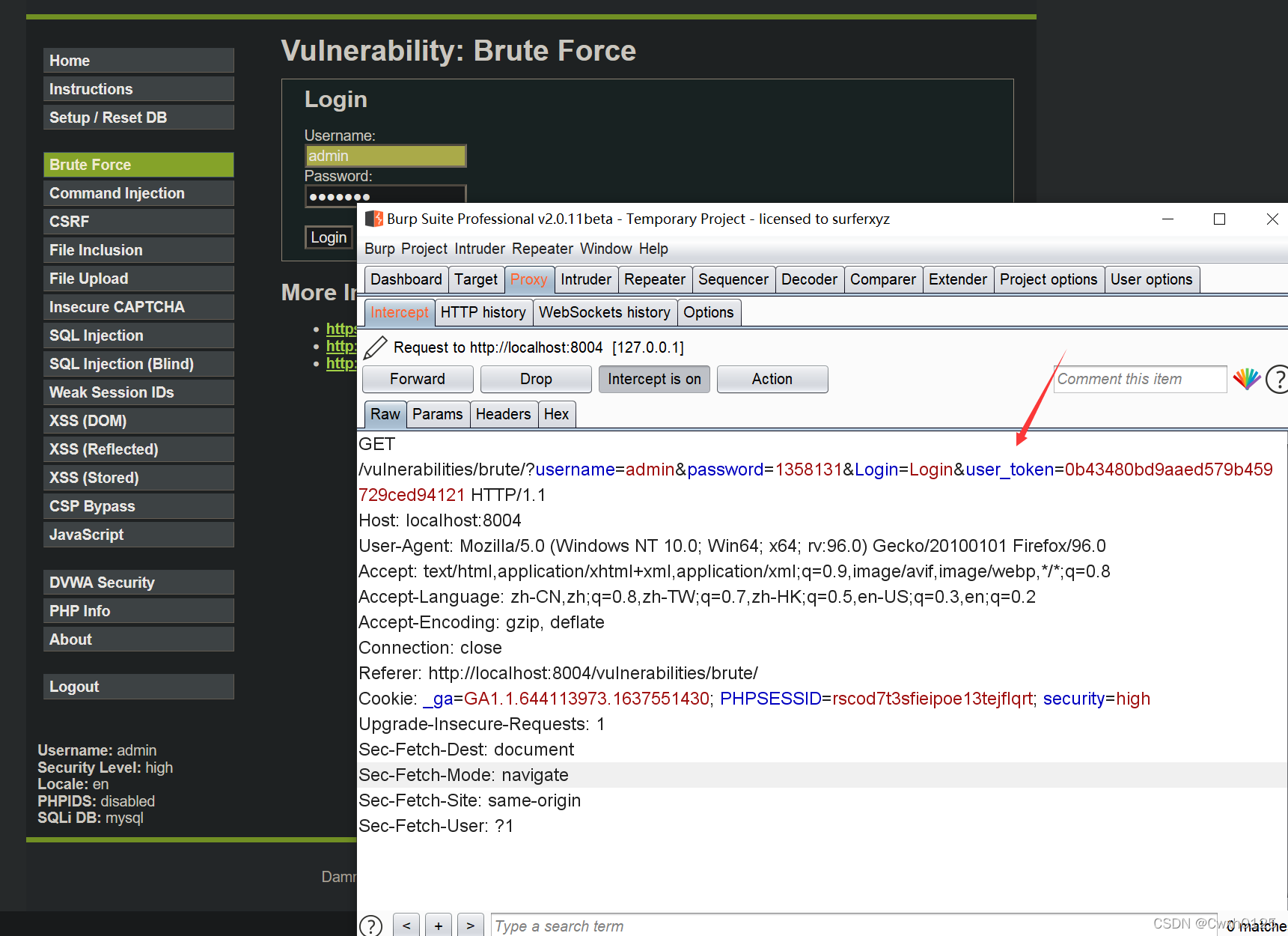Open the Action dropdown button
1288x936 pixels.
(772, 379)
